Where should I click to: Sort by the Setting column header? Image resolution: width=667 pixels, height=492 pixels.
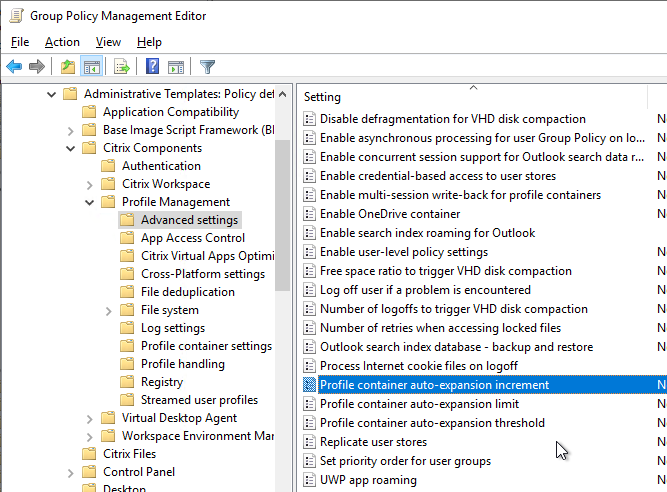472,97
